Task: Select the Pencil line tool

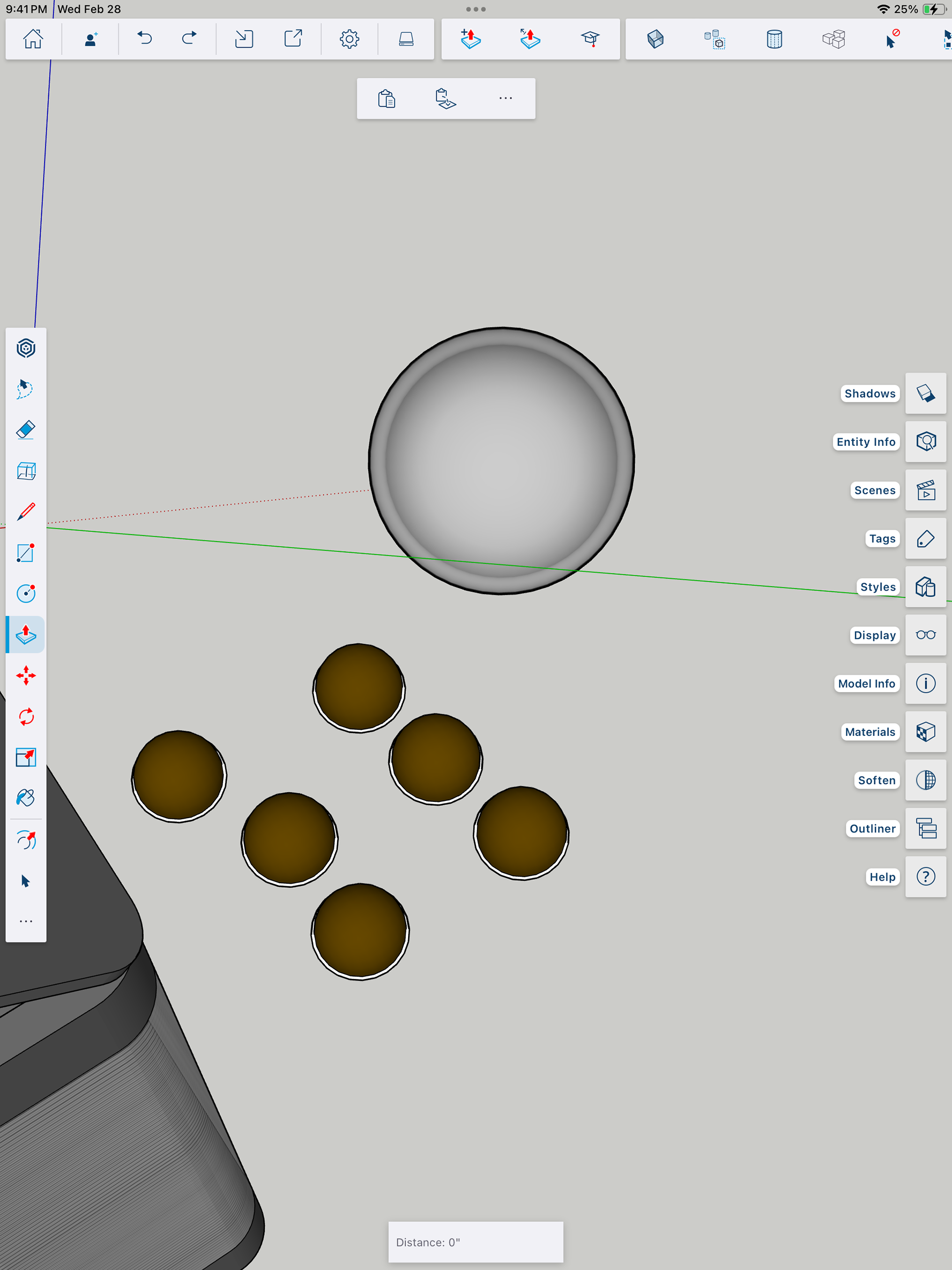Action: click(x=26, y=512)
